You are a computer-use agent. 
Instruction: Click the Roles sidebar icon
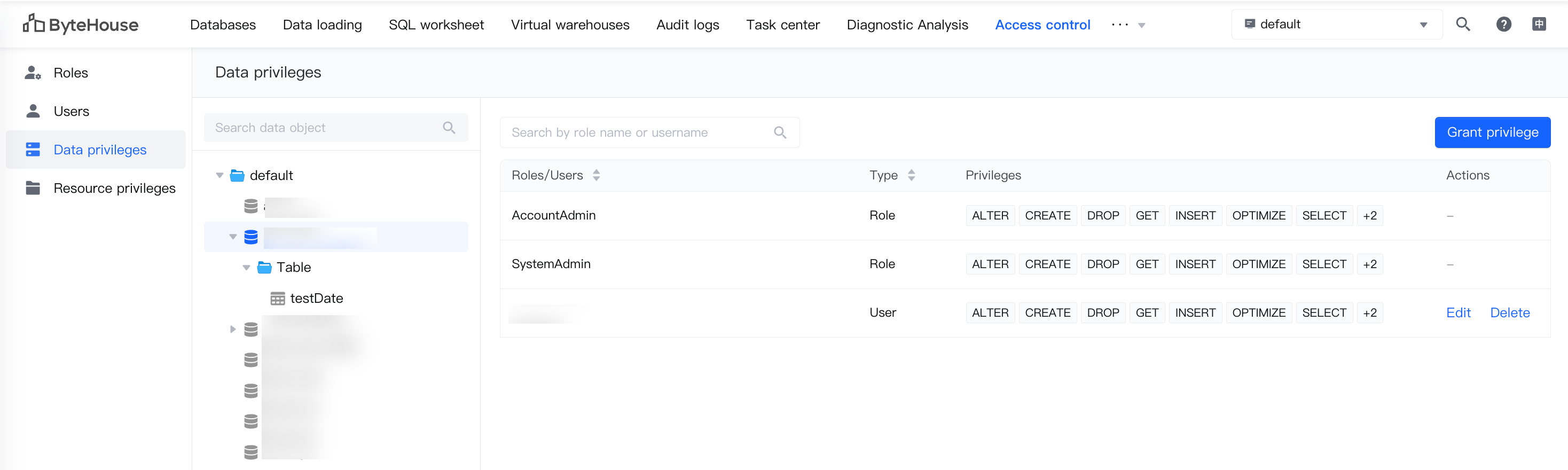pyautogui.click(x=33, y=73)
